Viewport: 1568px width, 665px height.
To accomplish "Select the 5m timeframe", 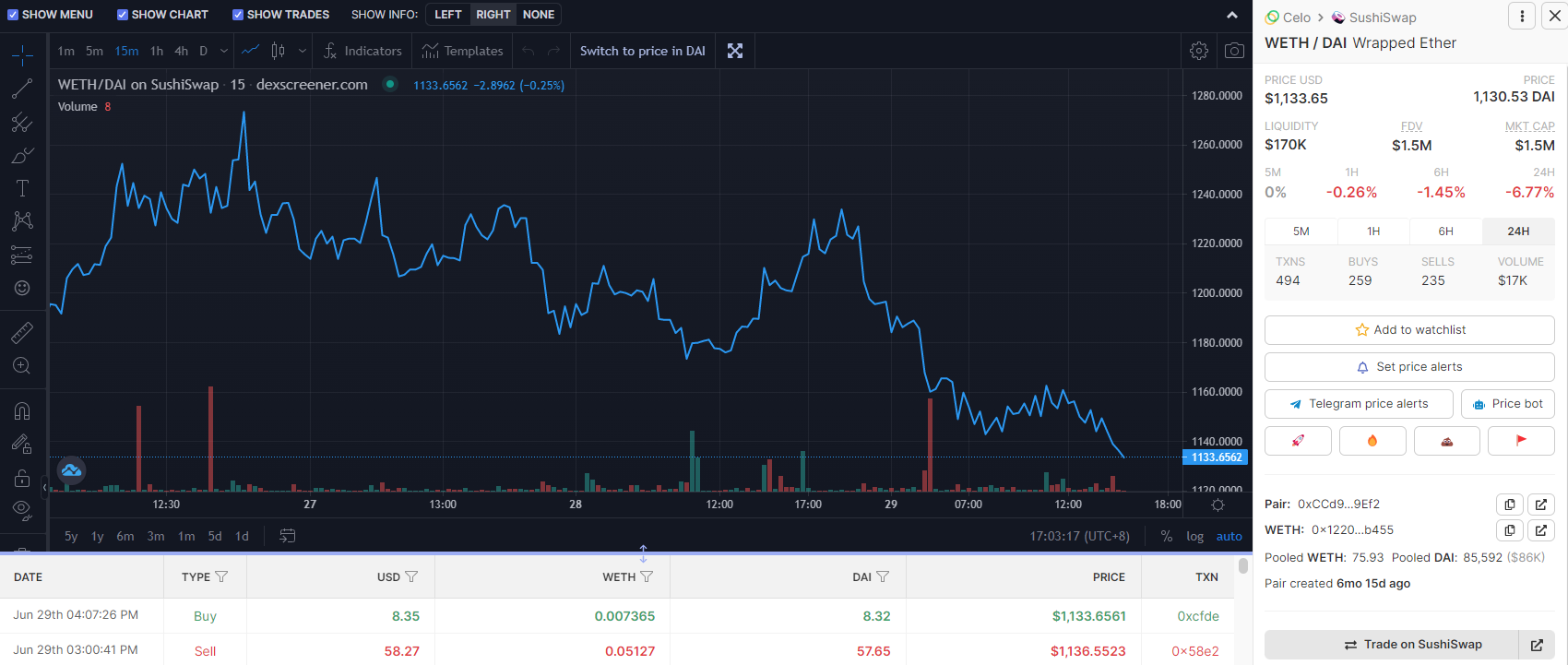I will 94,51.
